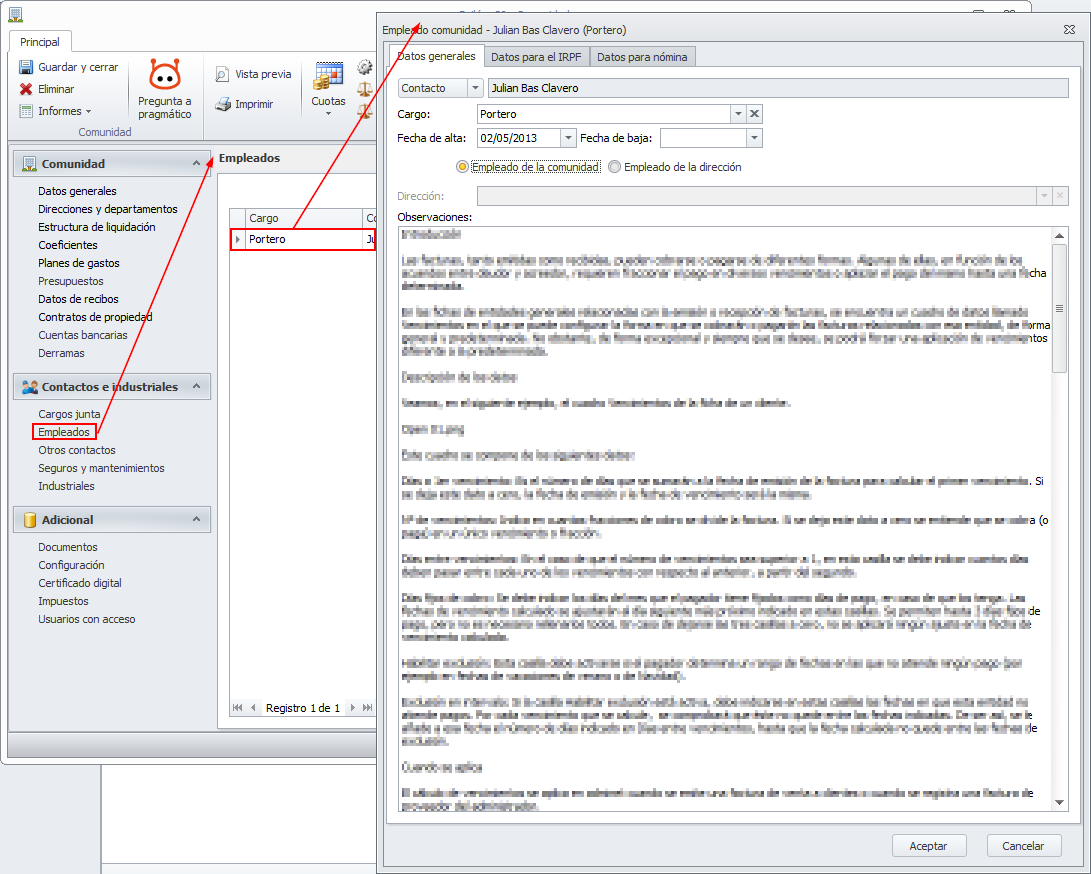
Task: Select Empleado de la comunidad option
Action: click(x=529, y=167)
